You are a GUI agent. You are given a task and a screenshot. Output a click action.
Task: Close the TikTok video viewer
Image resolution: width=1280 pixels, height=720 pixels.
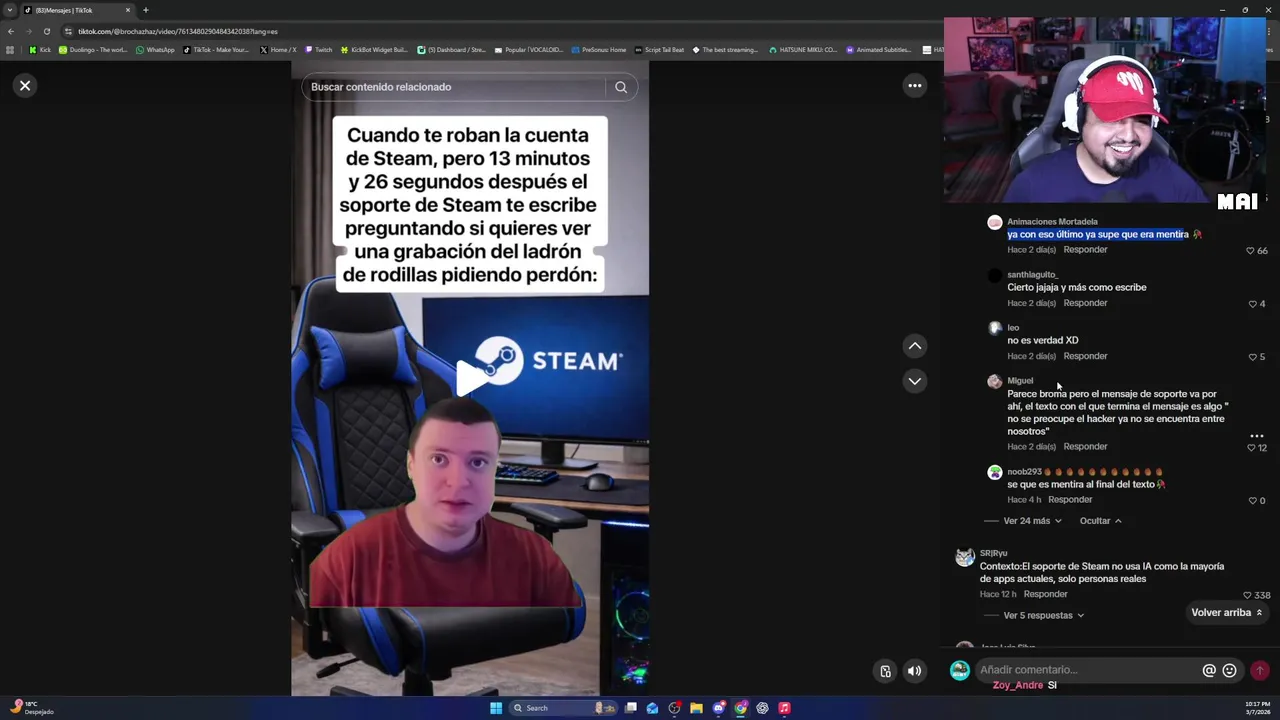[25, 86]
